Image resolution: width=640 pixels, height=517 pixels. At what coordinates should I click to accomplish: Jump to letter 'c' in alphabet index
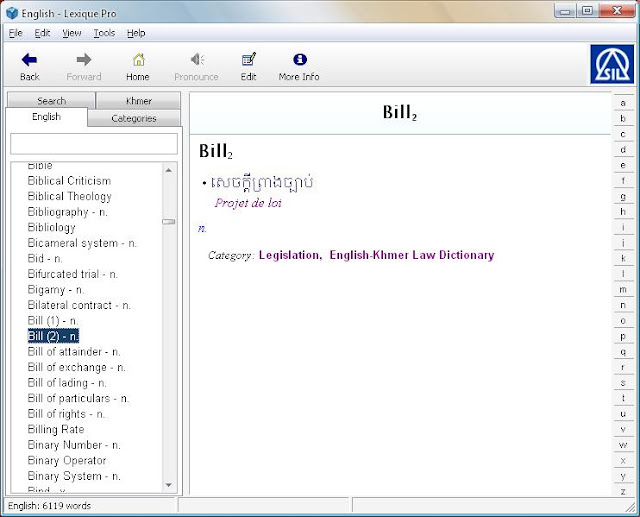point(623,134)
